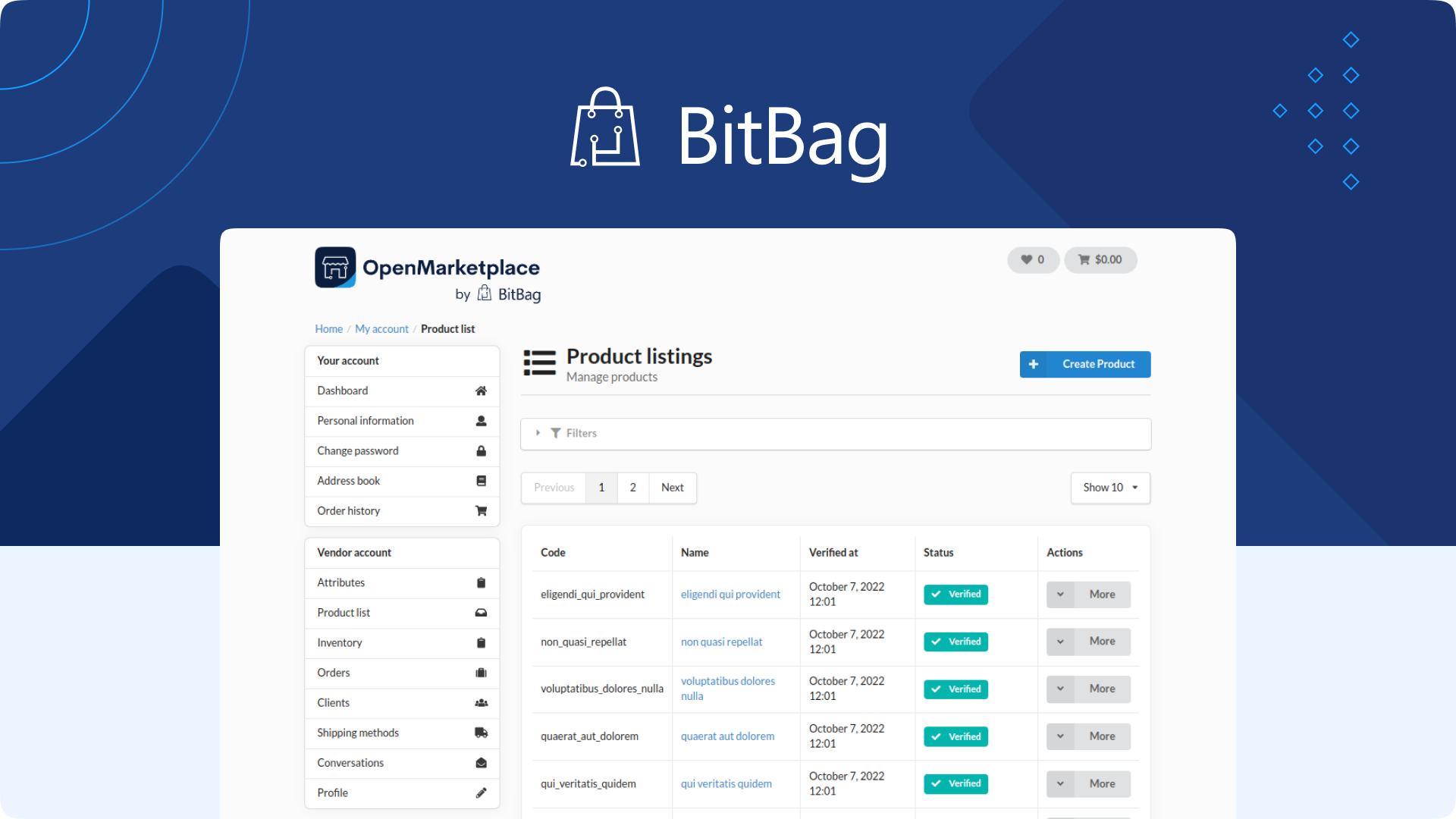This screenshot has height=819, width=1456.
Task: Go to page 2 of listings
Action: point(632,488)
